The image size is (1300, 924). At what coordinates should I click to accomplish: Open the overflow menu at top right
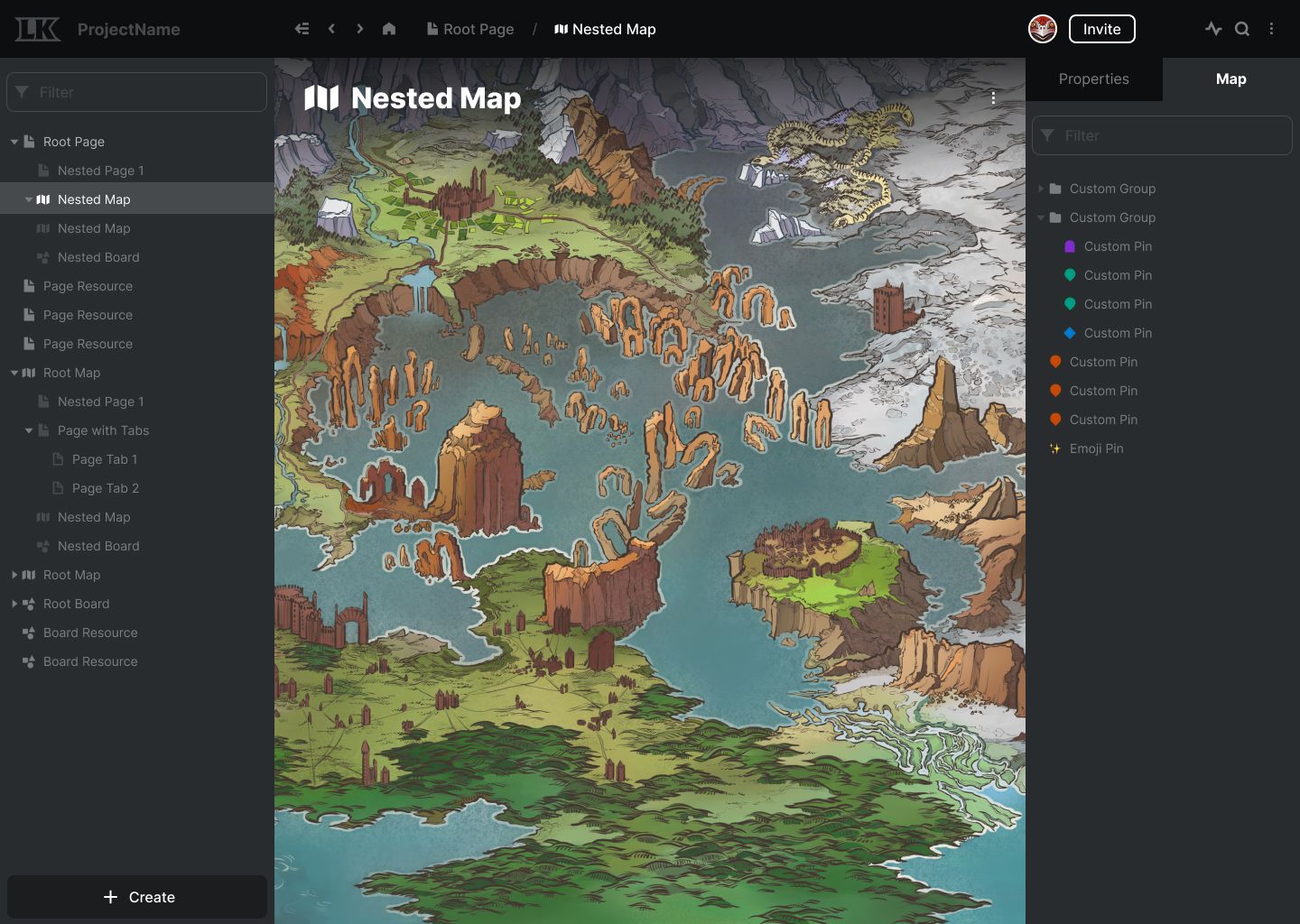[x=1271, y=29]
